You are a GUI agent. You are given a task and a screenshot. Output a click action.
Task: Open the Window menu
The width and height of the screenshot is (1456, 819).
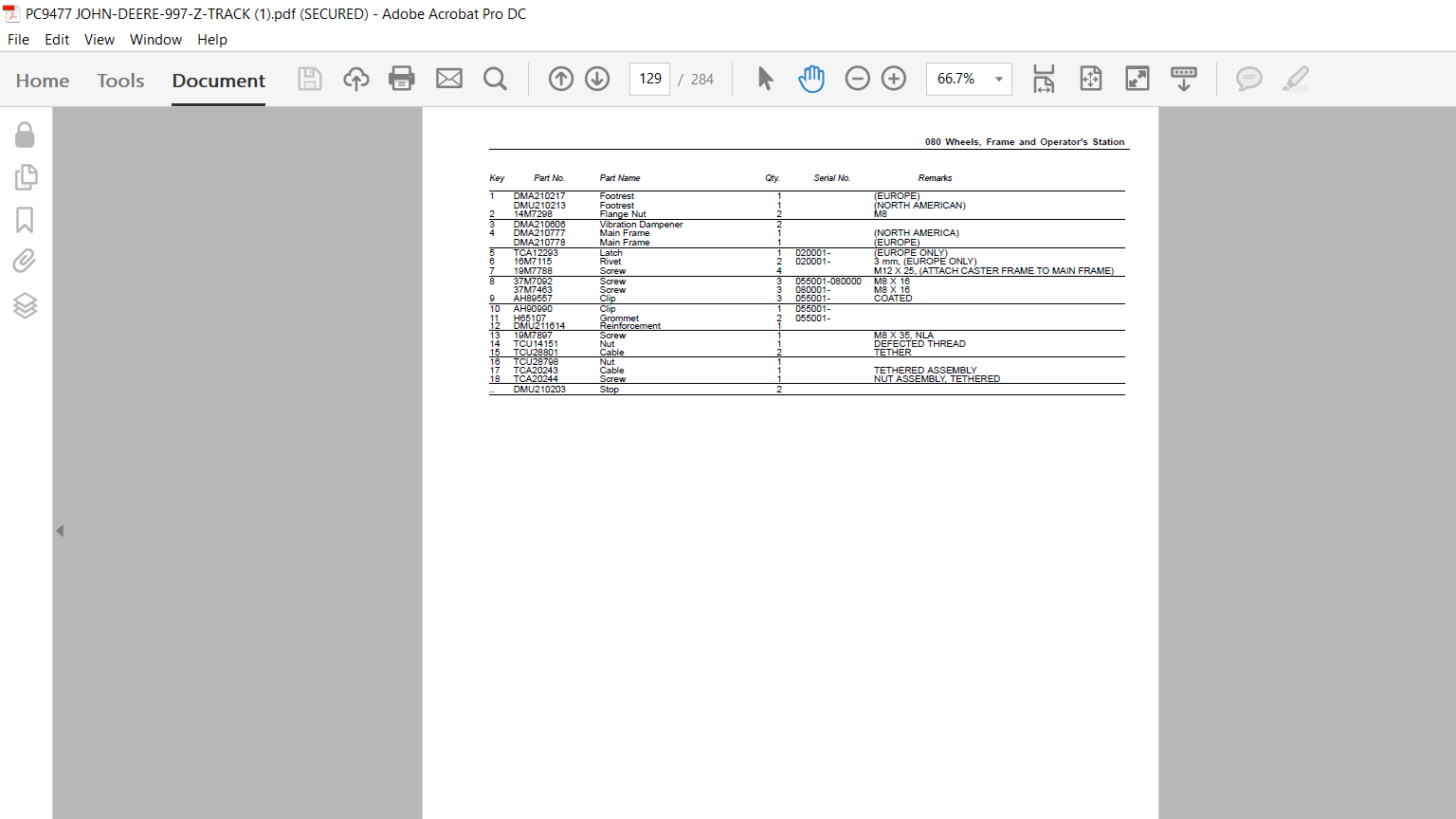coord(155,40)
